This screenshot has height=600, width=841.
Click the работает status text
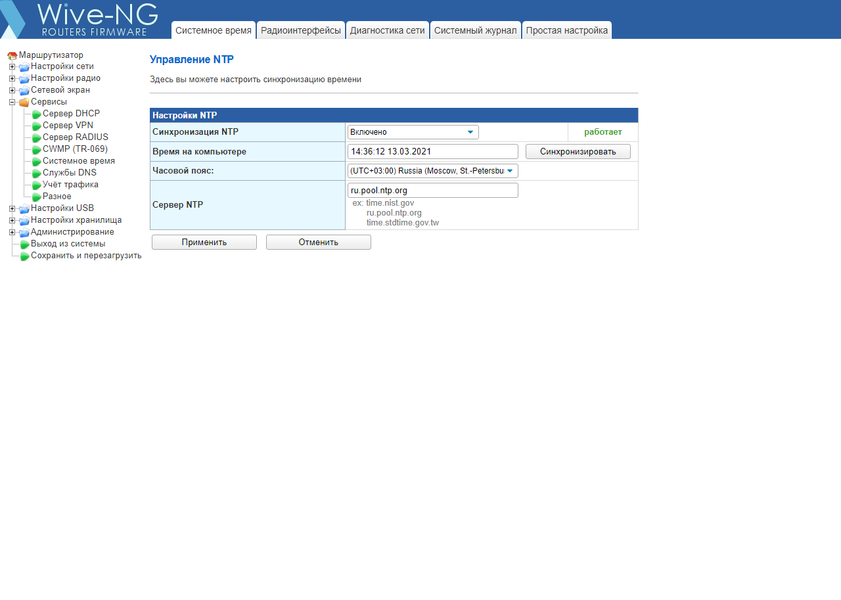[x=603, y=132]
